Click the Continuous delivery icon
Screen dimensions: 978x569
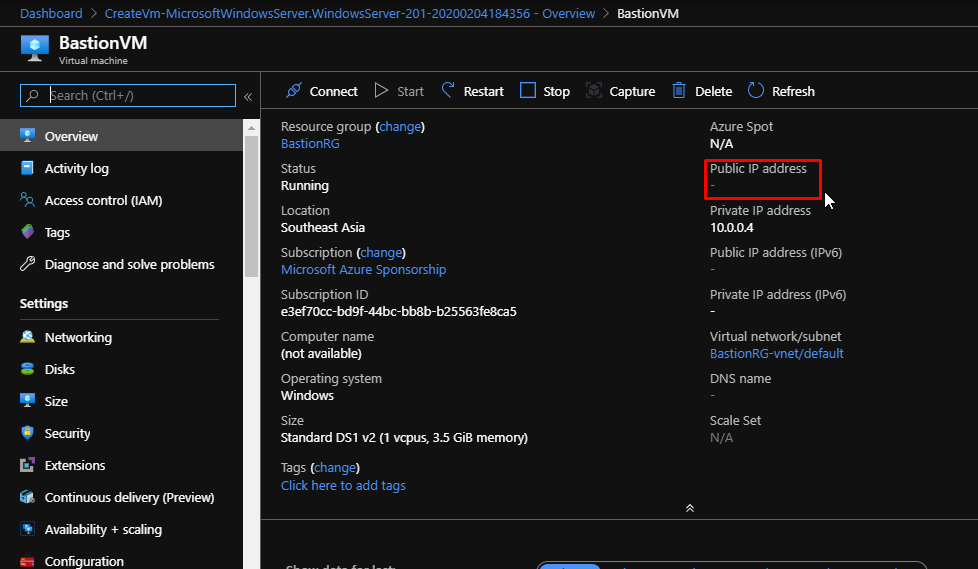27,497
